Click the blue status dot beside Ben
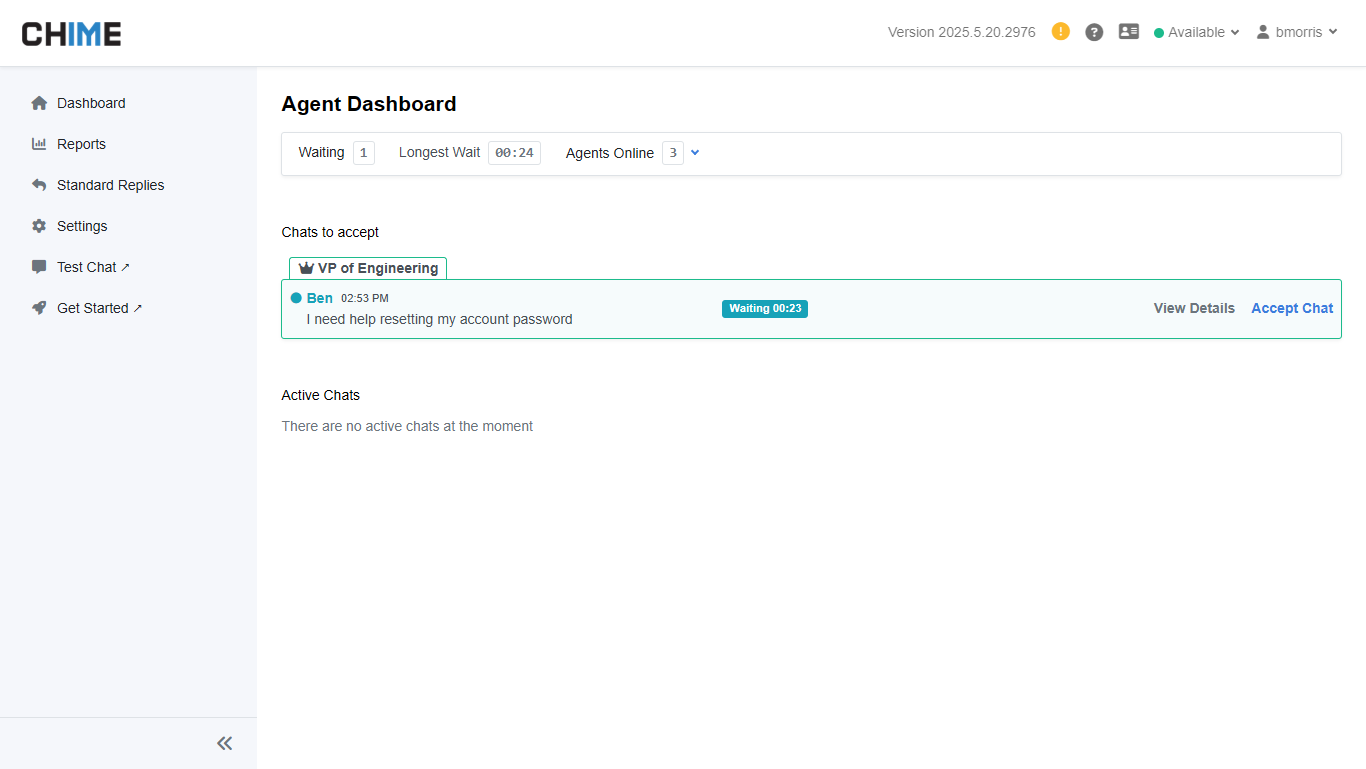This screenshot has height=769, width=1366. pos(296,298)
